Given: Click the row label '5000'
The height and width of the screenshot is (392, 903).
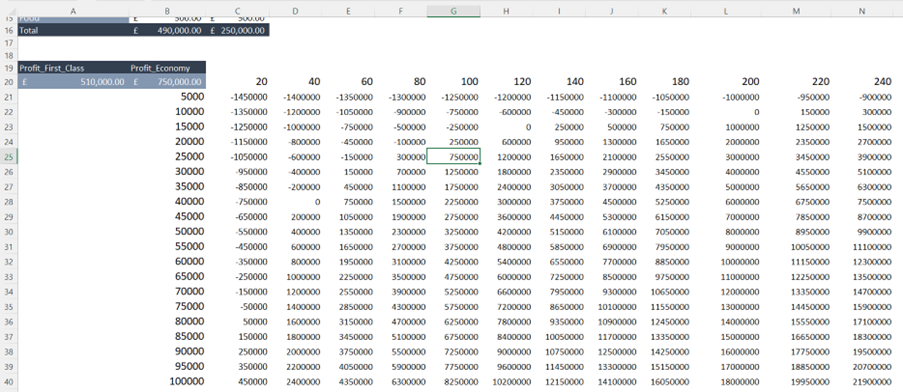Looking at the screenshot, I should point(167,97).
